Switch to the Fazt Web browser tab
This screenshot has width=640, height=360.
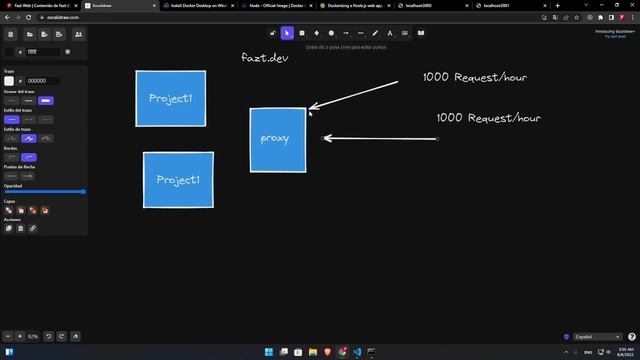pos(41,6)
